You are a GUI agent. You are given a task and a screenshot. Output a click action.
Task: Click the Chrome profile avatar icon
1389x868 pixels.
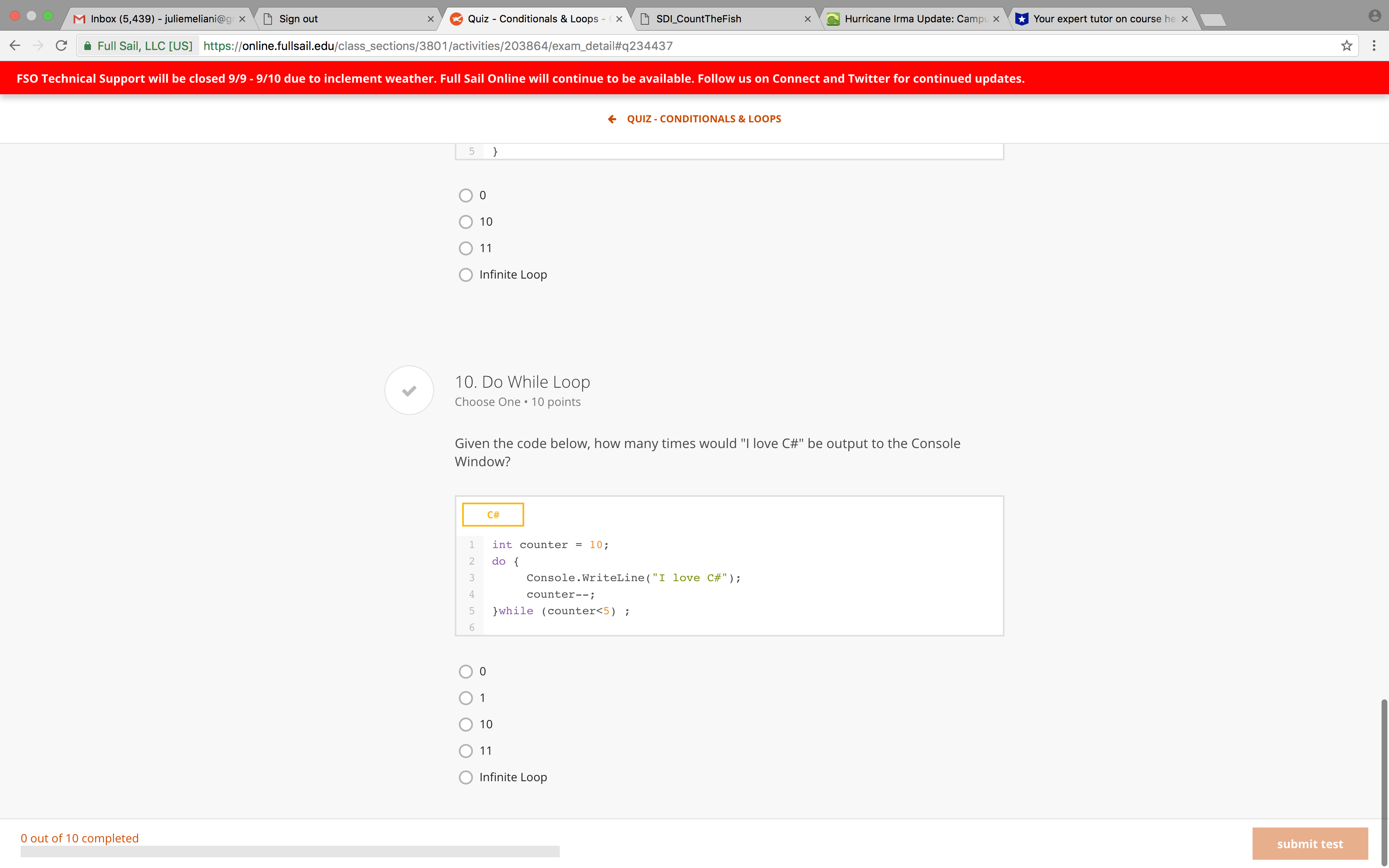pos(1374,16)
